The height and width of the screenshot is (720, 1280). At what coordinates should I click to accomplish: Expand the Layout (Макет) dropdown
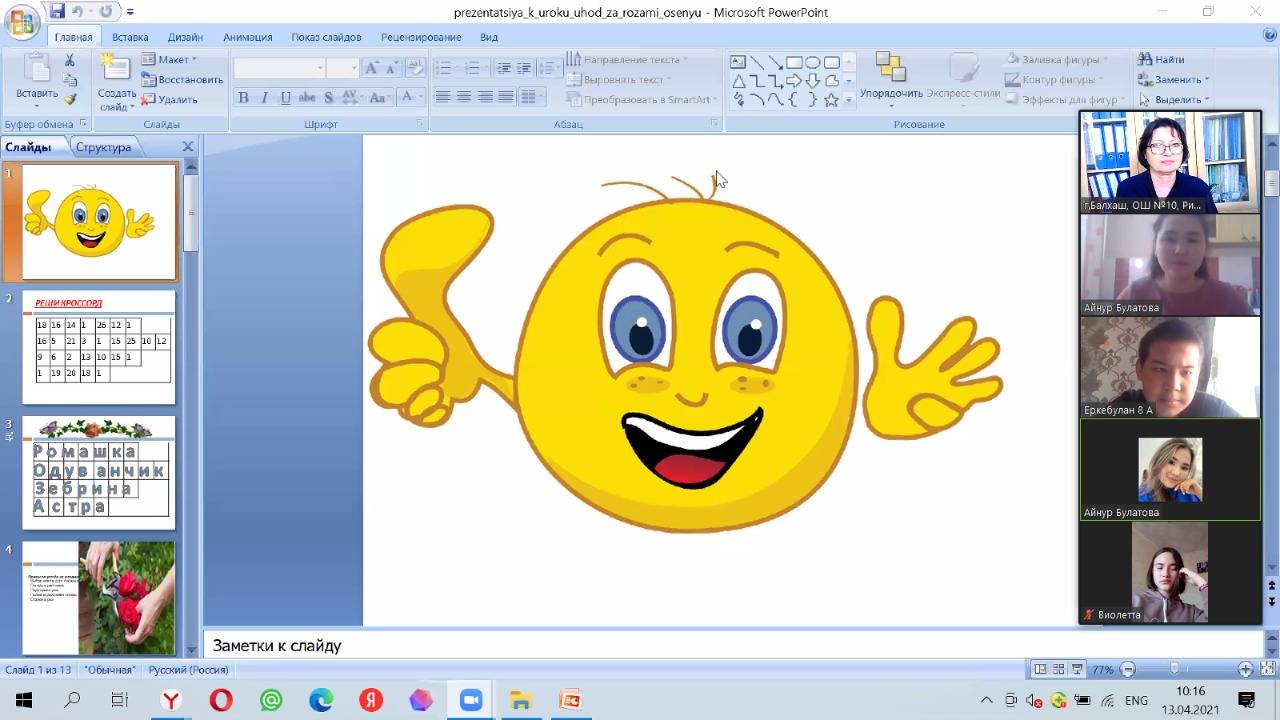[x=172, y=60]
